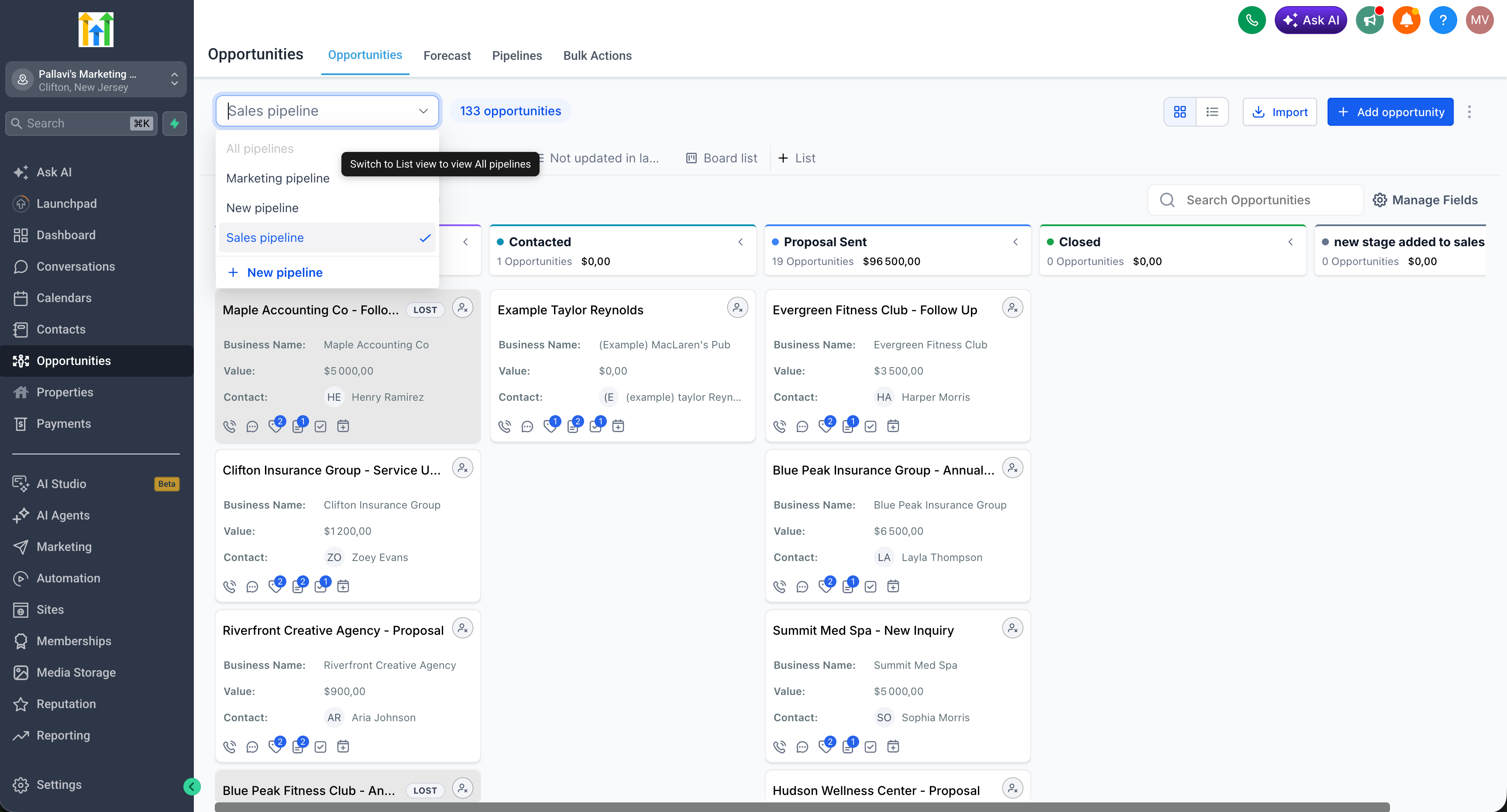This screenshot has height=812, width=1507.
Task: Switch to Forecast tab
Action: tap(446, 55)
